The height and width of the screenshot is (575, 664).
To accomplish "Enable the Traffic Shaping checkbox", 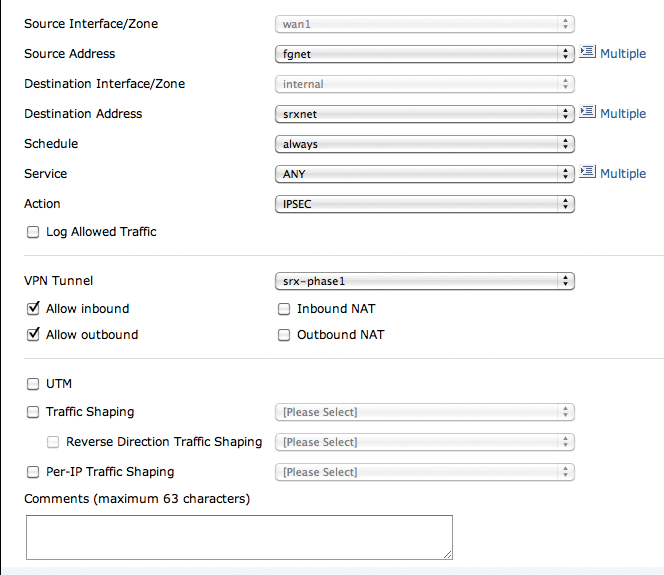I will [33, 412].
